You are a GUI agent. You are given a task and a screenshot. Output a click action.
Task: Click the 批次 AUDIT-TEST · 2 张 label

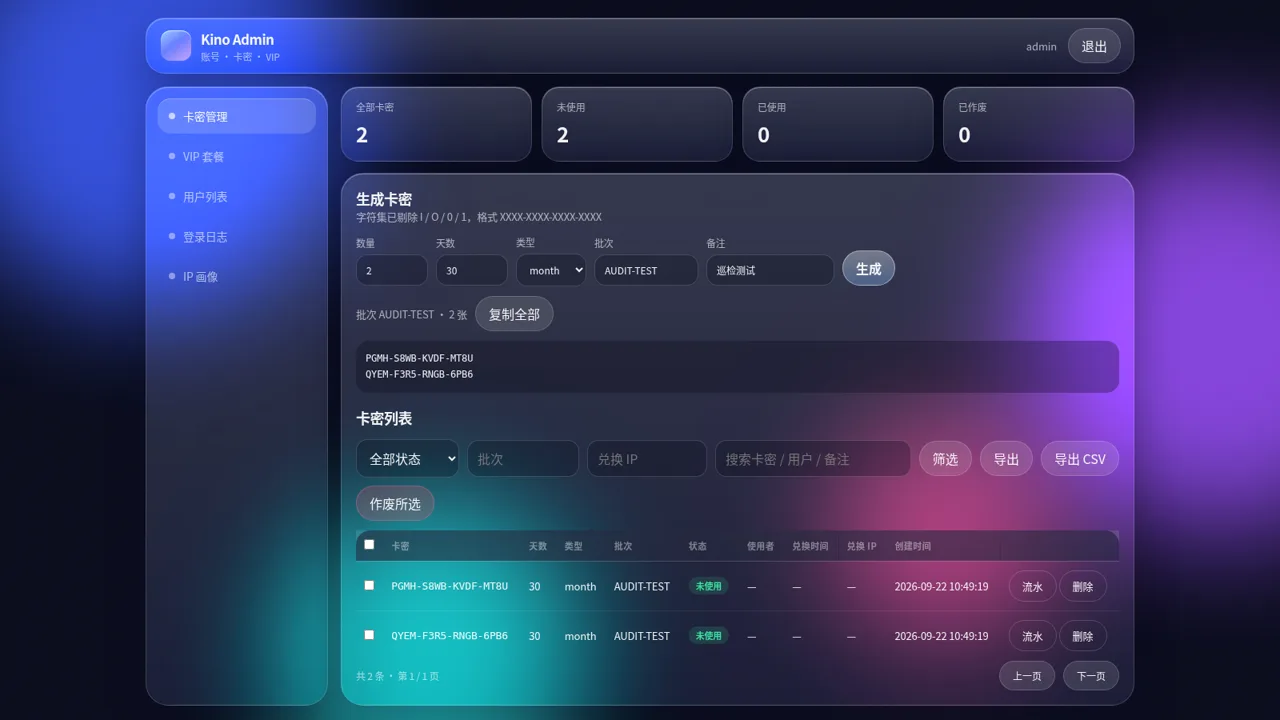[411, 314]
